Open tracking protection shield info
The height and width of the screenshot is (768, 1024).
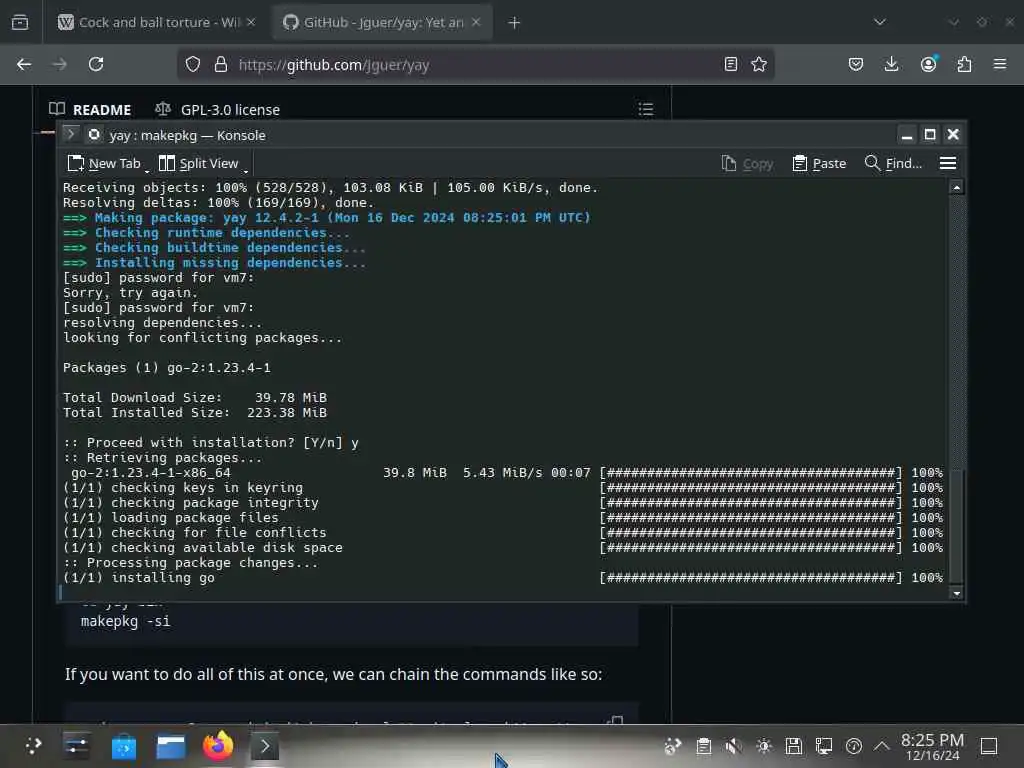pyautogui.click(x=193, y=64)
